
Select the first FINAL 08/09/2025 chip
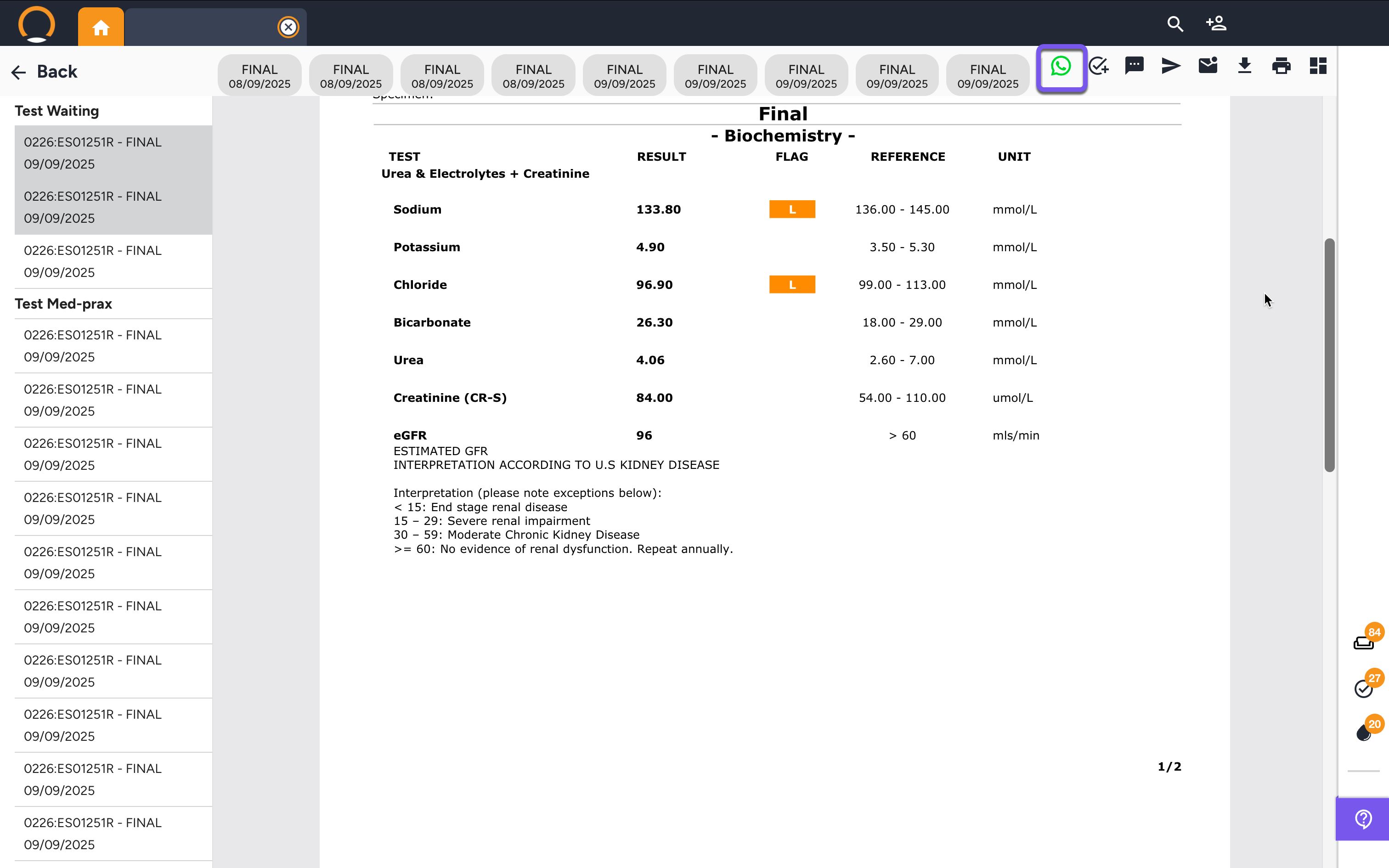tap(260, 76)
